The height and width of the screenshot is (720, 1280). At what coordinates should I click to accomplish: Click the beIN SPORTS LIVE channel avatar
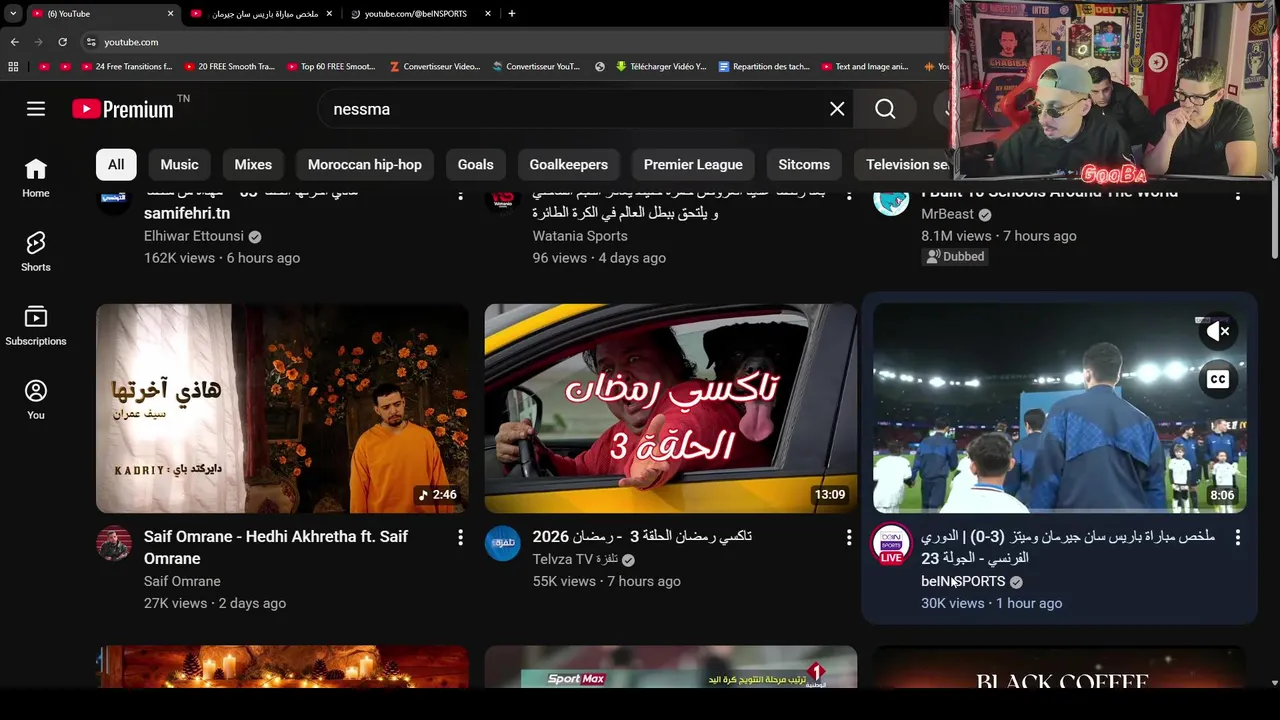pyautogui.click(x=891, y=545)
